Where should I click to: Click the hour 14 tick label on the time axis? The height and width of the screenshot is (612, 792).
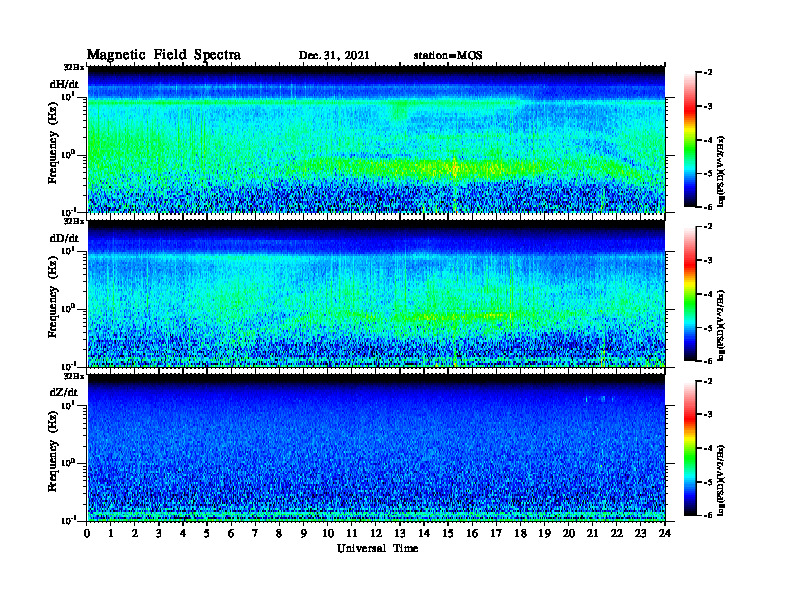point(424,534)
